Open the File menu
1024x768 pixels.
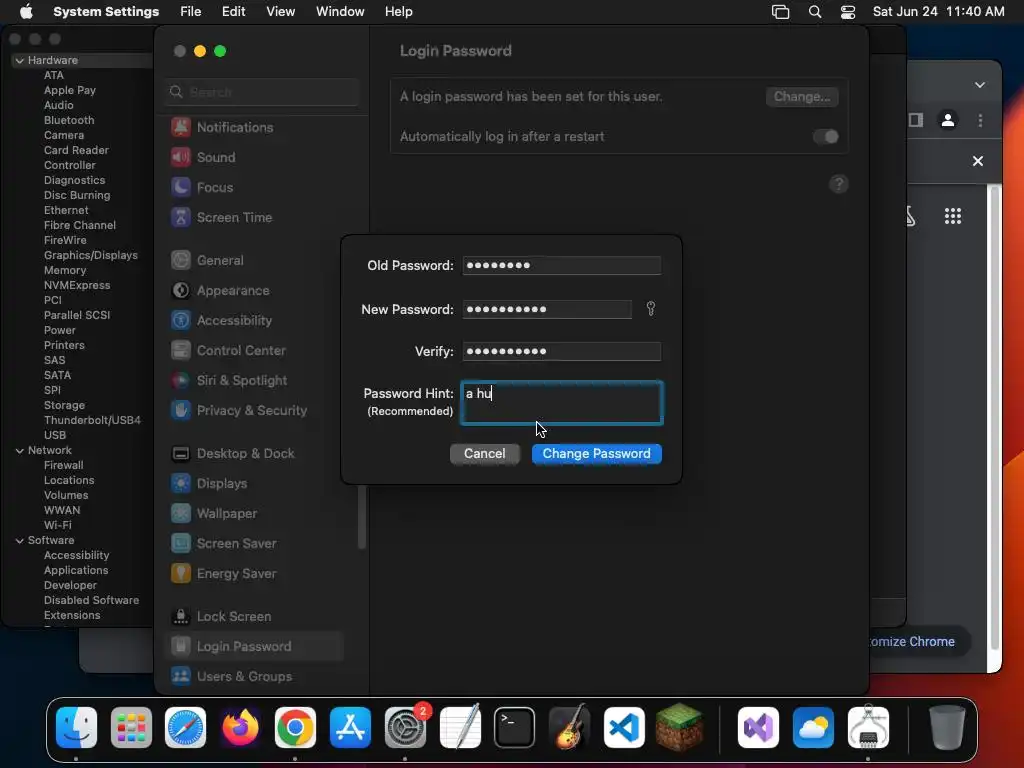pyautogui.click(x=190, y=12)
